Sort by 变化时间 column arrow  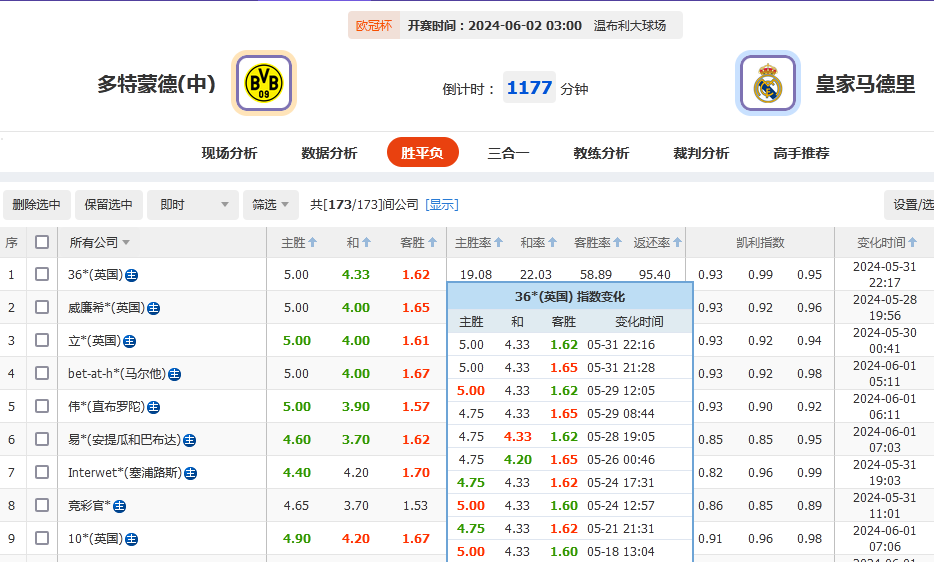click(912, 243)
